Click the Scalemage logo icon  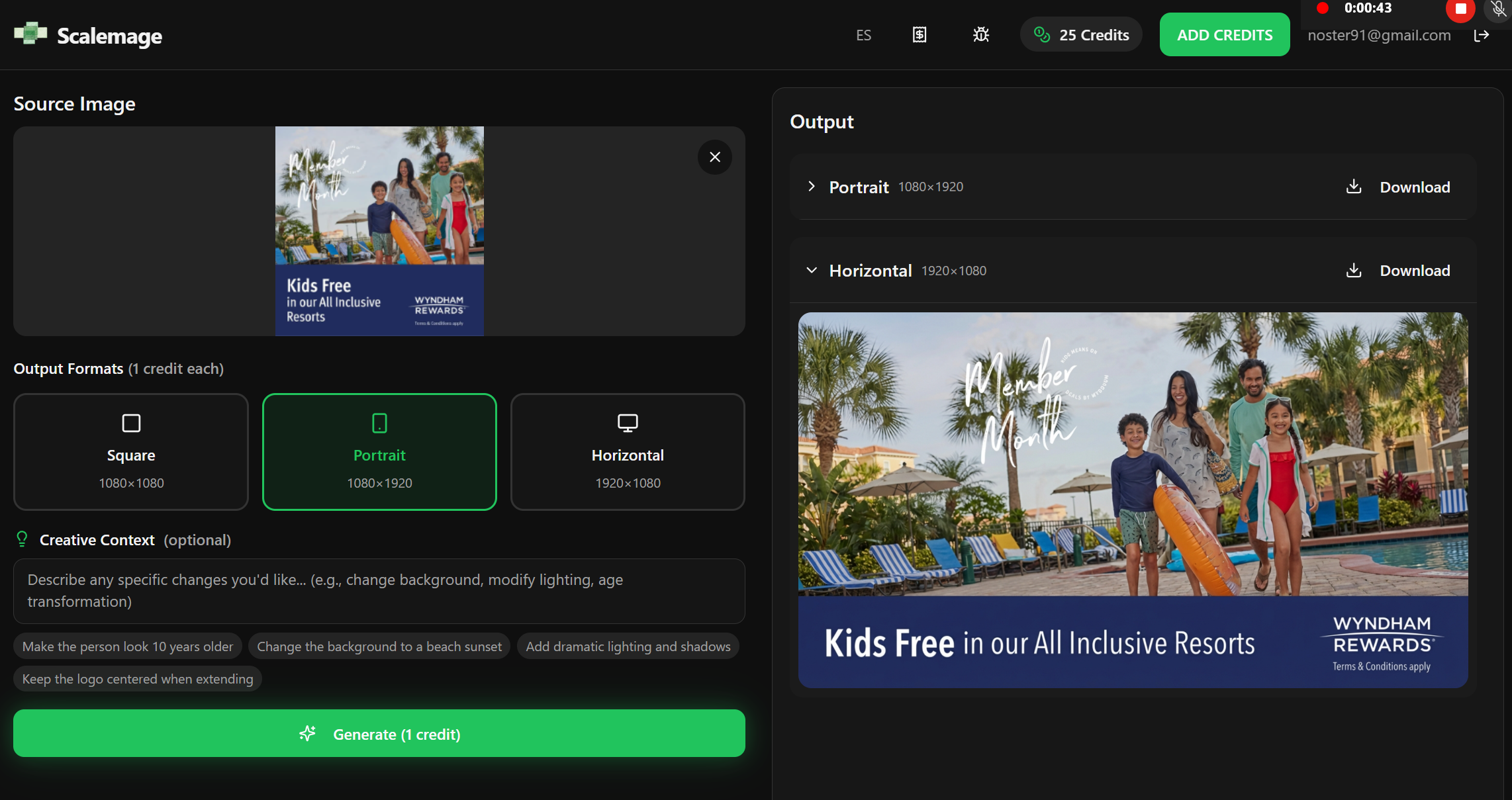point(30,34)
